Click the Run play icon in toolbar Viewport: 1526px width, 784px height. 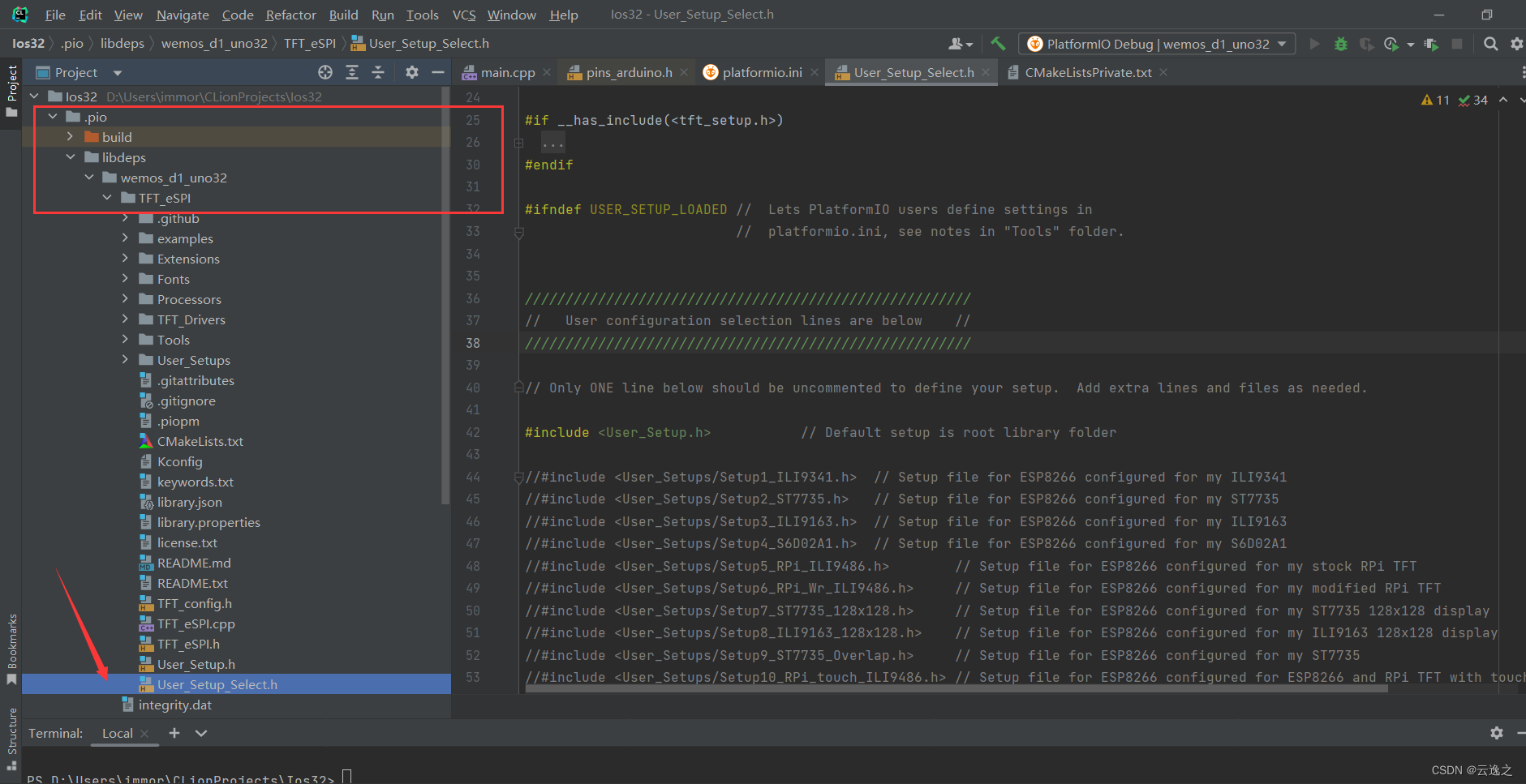pos(1314,44)
